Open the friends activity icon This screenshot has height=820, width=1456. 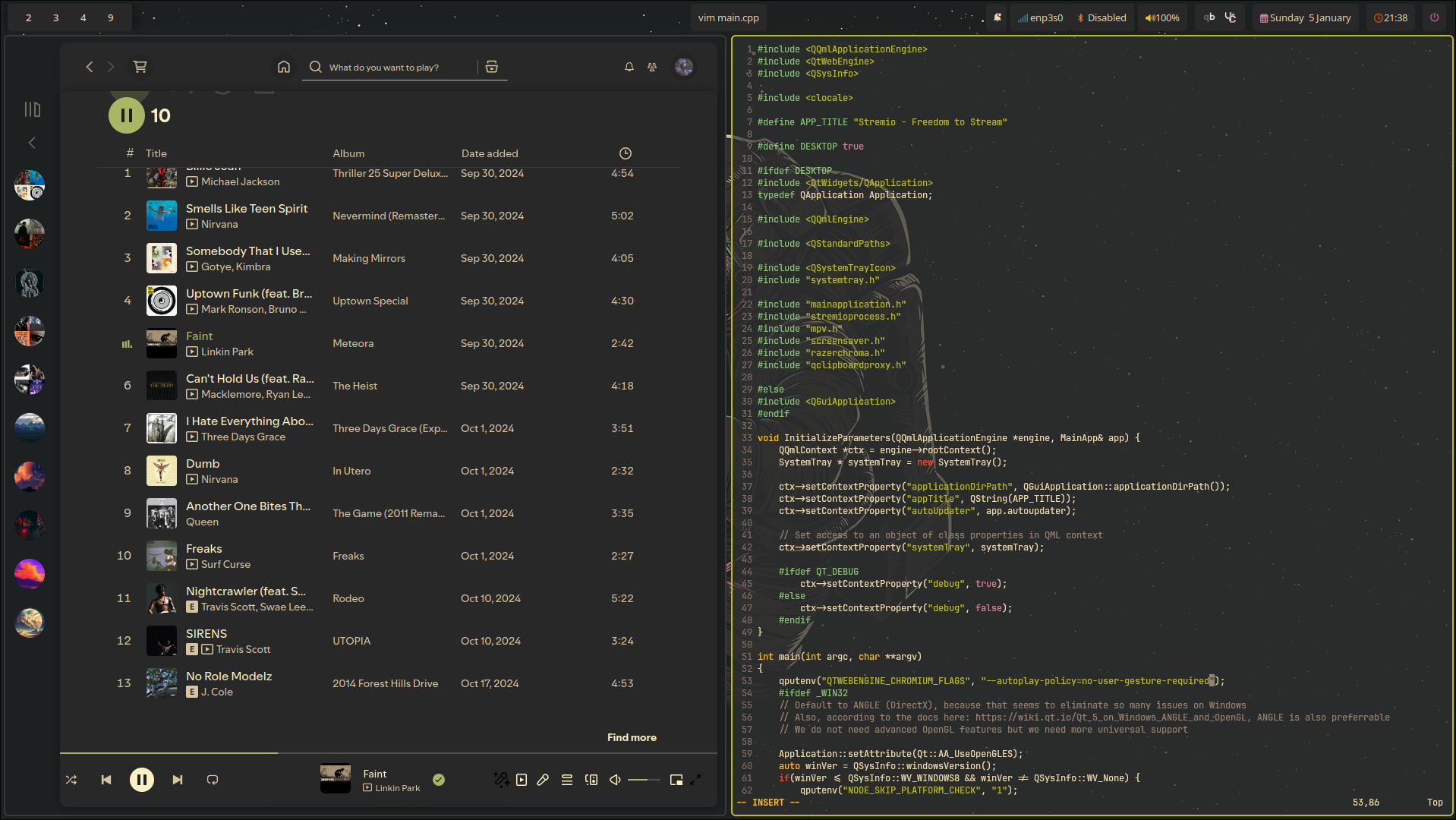click(x=652, y=67)
